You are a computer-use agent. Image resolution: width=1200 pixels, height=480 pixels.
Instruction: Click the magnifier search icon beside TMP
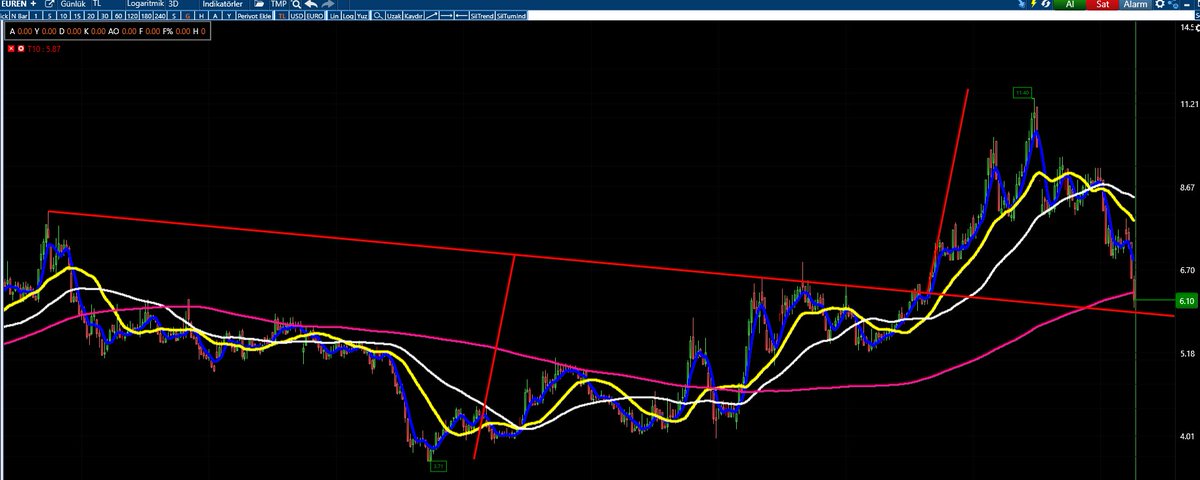[296, 6]
